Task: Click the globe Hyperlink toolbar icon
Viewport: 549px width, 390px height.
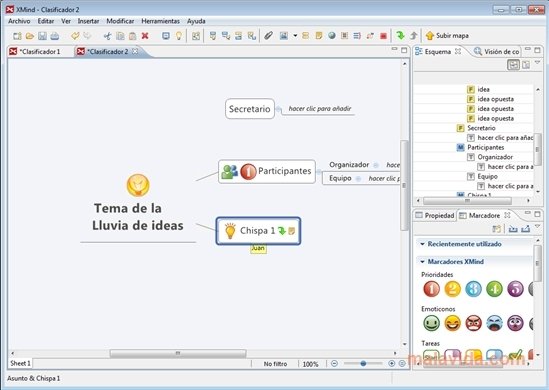Action: [x=332, y=36]
